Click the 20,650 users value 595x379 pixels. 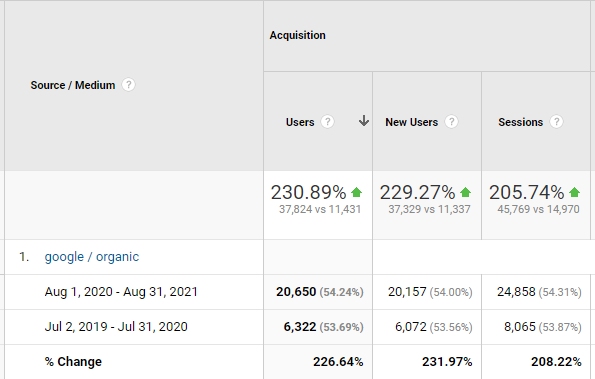[x=296, y=292]
